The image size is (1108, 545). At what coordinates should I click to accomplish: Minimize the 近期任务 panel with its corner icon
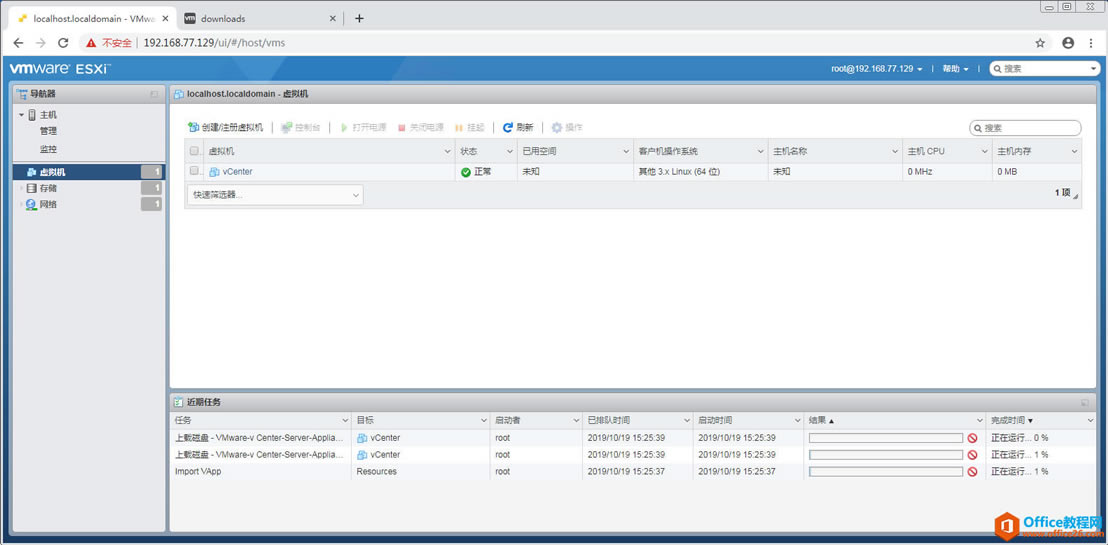(x=1085, y=402)
